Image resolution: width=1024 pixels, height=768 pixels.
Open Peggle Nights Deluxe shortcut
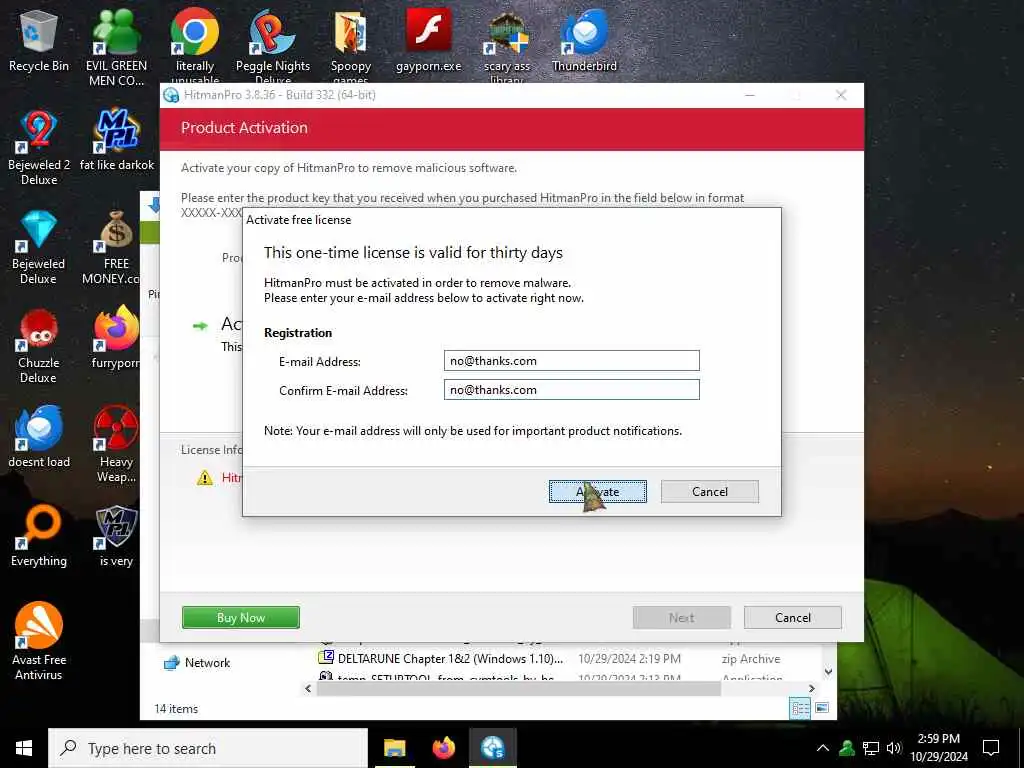273,46
